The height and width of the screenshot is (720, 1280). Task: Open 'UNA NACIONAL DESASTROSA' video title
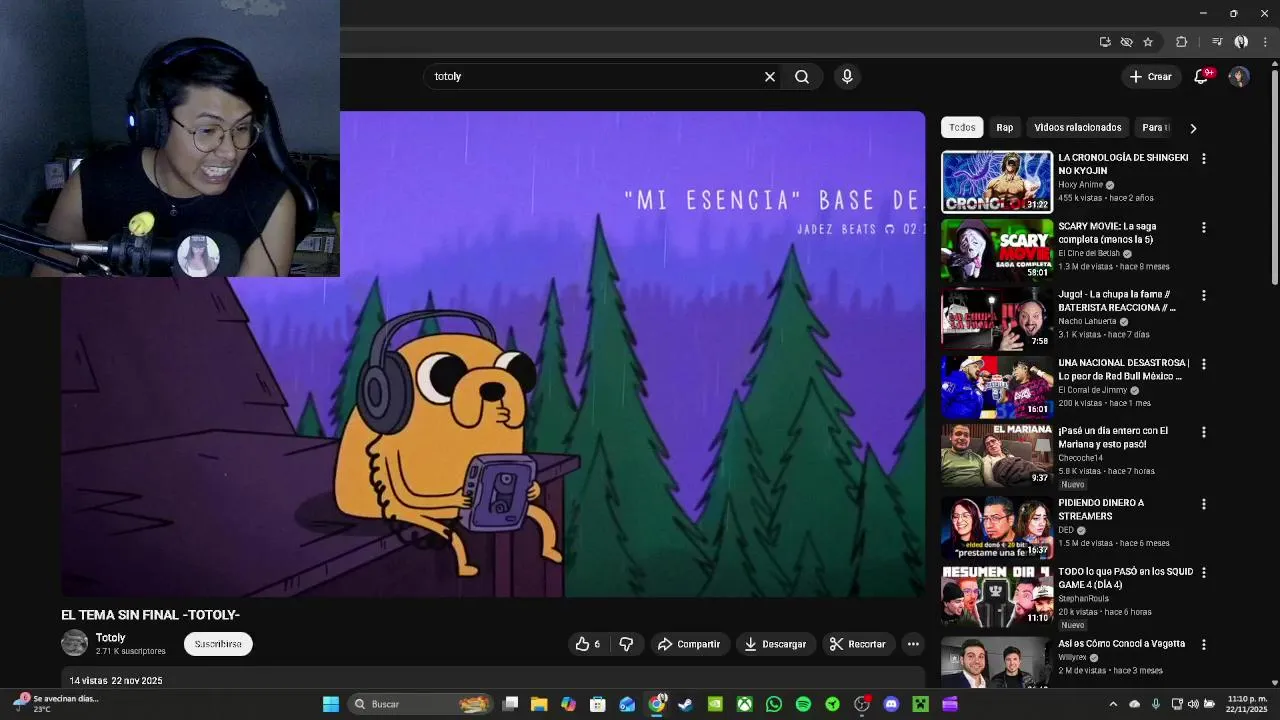(x=1124, y=369)
